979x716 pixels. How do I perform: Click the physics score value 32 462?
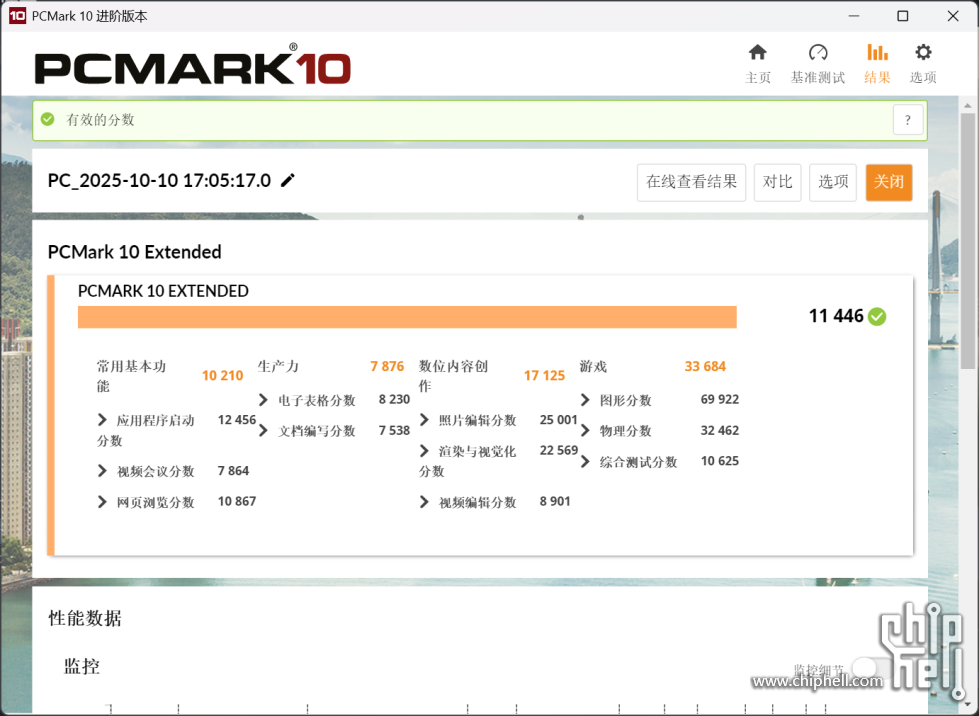tap(720, 431)
